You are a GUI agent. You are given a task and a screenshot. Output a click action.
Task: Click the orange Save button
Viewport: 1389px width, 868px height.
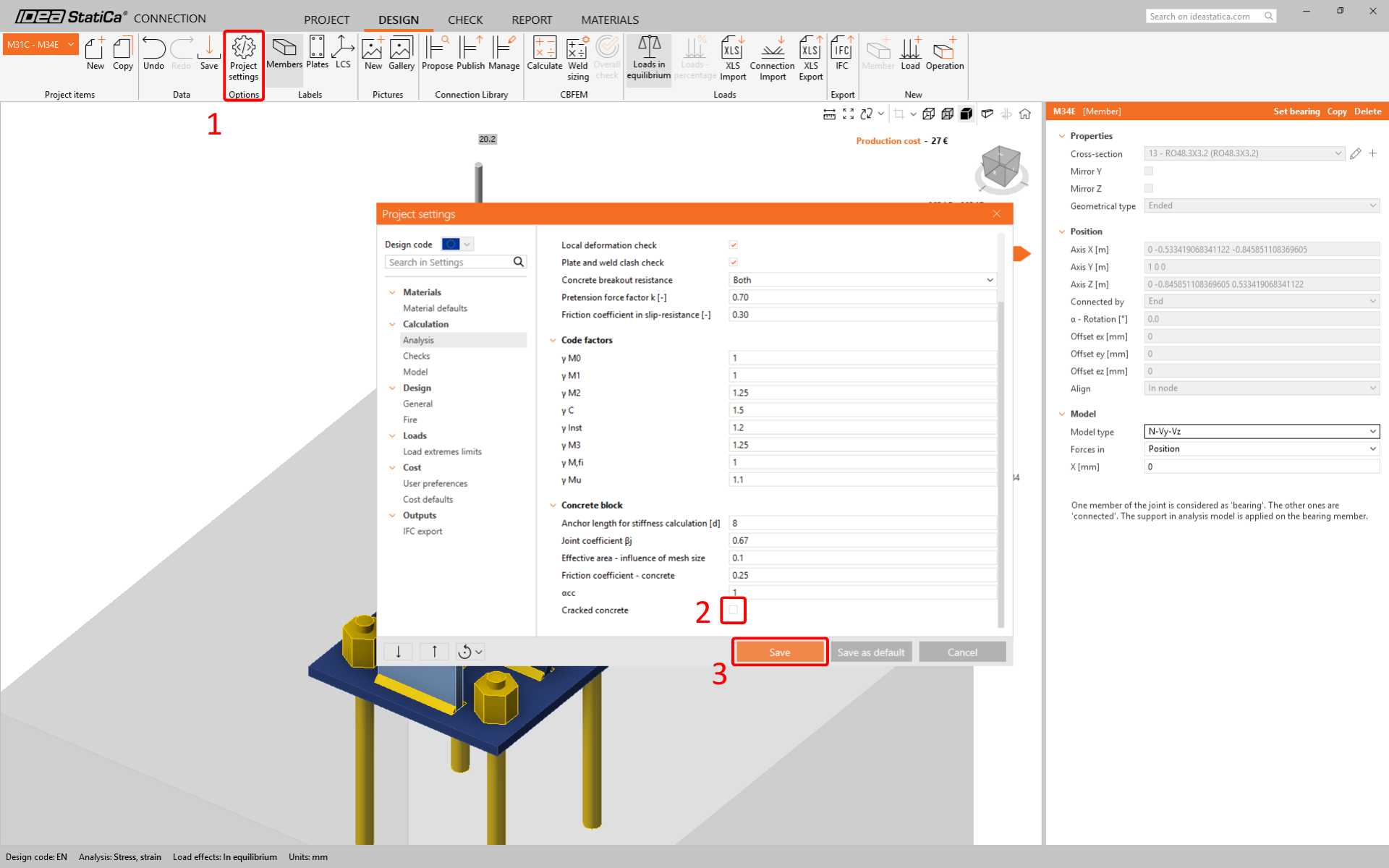[x=779, y=652]
